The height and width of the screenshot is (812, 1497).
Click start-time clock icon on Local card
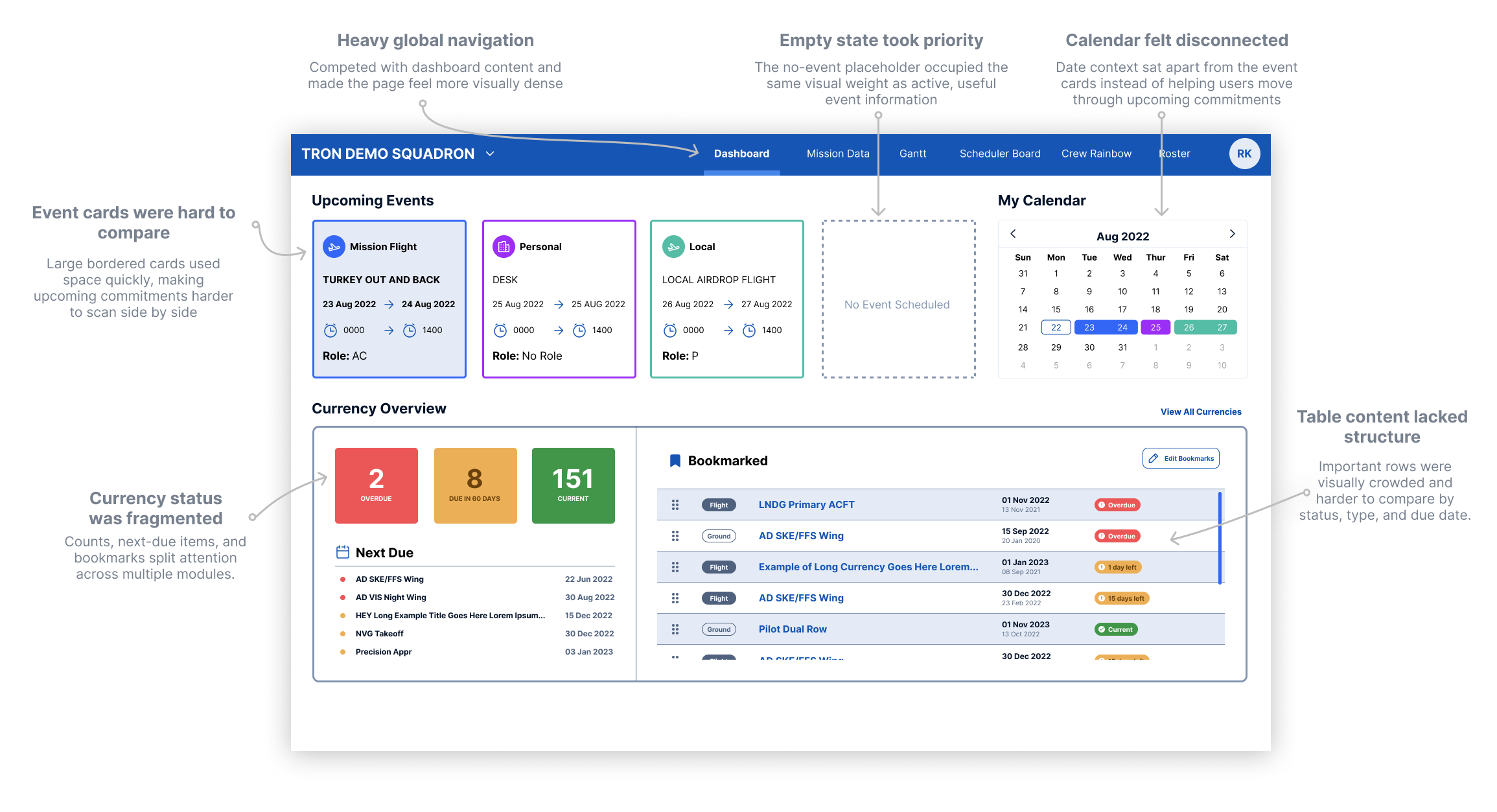click(670, 331)
